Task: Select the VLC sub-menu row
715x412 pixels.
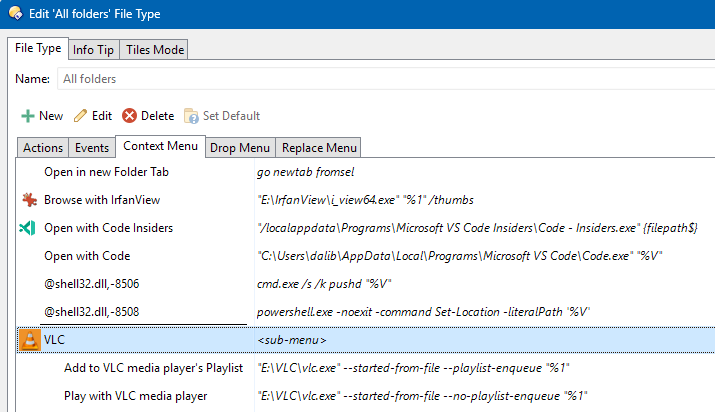Action: [366, 340]
